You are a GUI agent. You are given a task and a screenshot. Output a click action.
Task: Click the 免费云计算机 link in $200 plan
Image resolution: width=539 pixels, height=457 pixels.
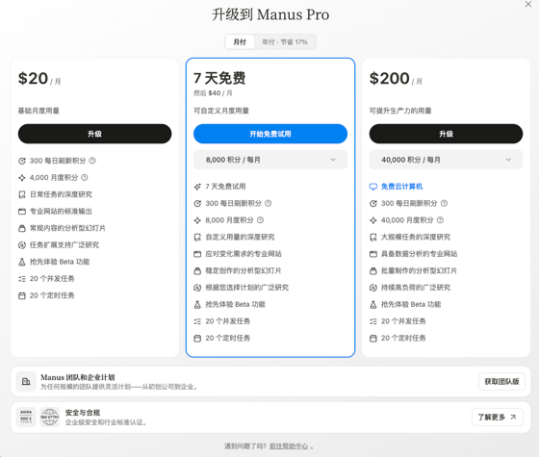coord(402,186)
